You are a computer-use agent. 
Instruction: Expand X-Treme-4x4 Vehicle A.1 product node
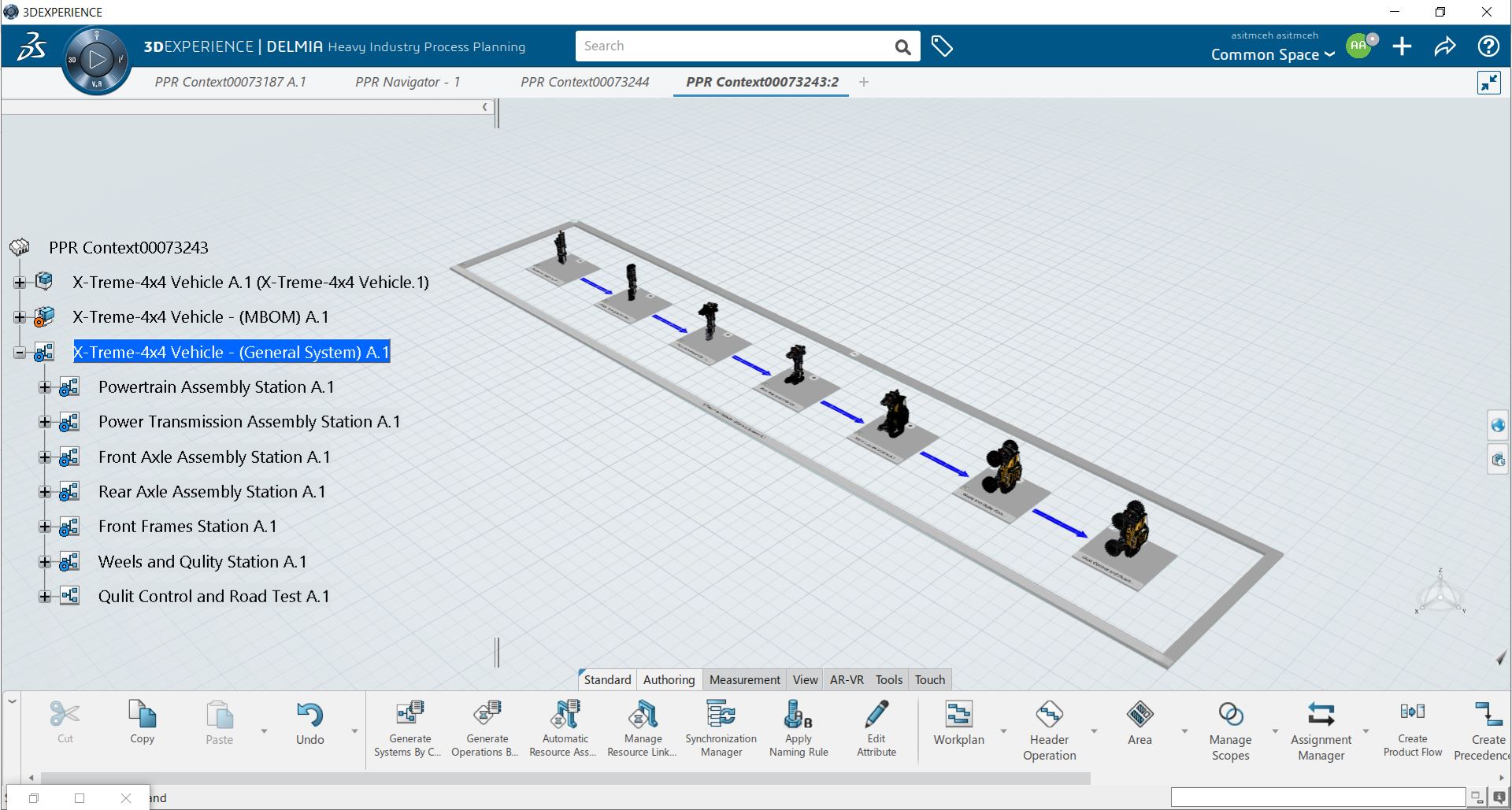click(20, 282)
